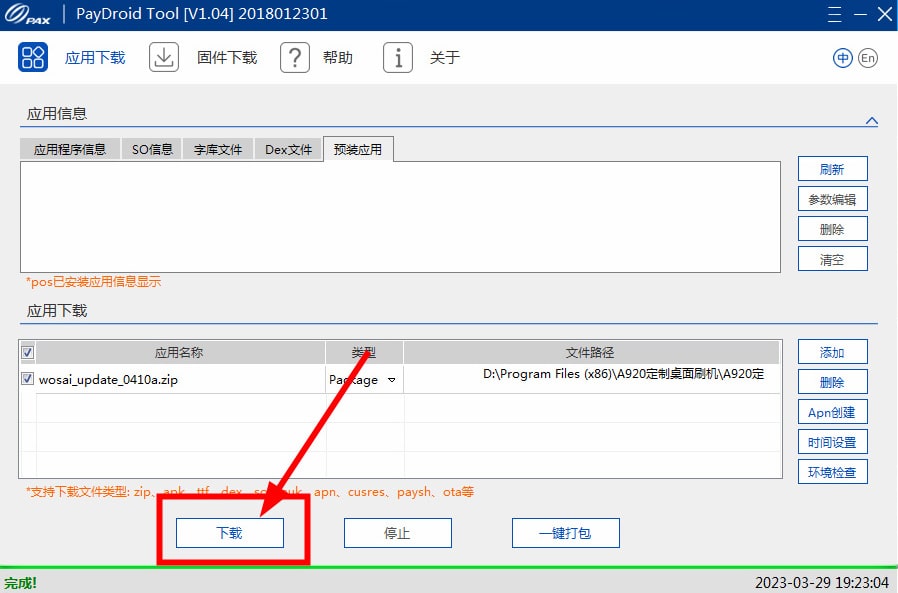Click the 环境检查 button

pos(833,472)
